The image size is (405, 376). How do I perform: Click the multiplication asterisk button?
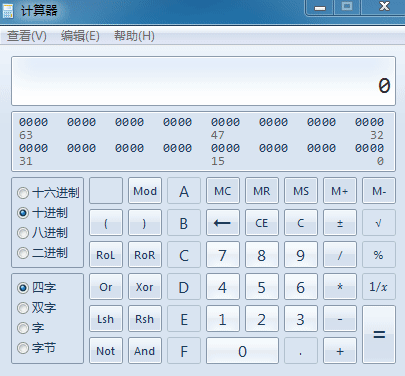(x=340, y=287)
